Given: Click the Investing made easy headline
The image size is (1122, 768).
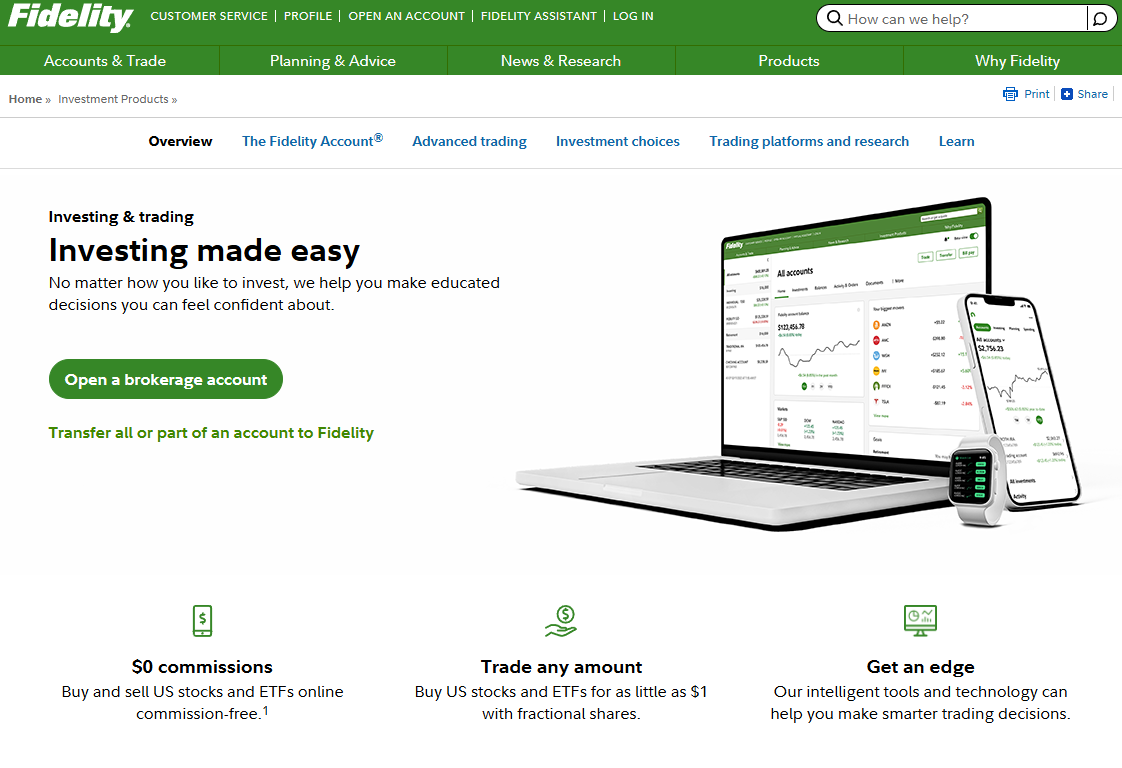Looking at the screenshot, I should (204, 251).
